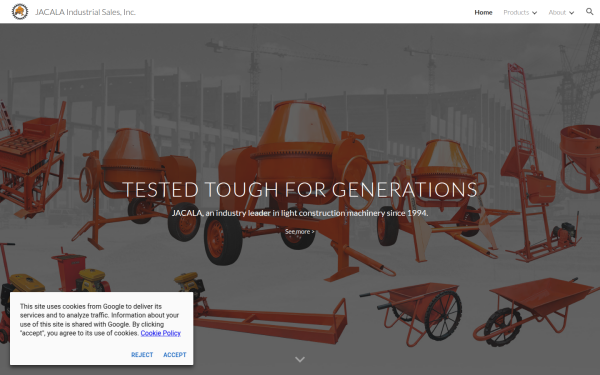Go to the Home navigation item
Image resolution: width=600 pixels, height=375 pixels.
pyautogui.click(x=483, y=12)
